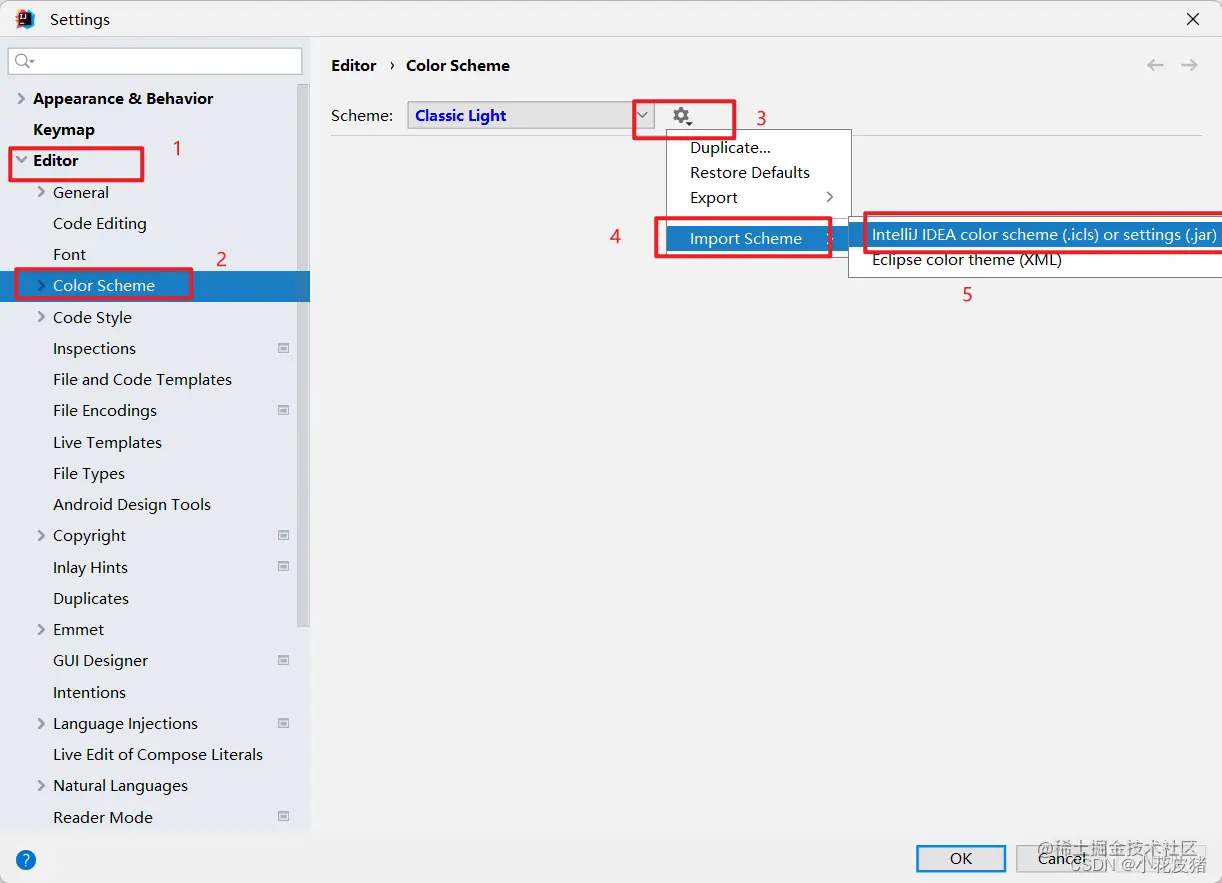Open Duplicates settings
This screenshot has width=1222, height=883.
tap(91, 598)
